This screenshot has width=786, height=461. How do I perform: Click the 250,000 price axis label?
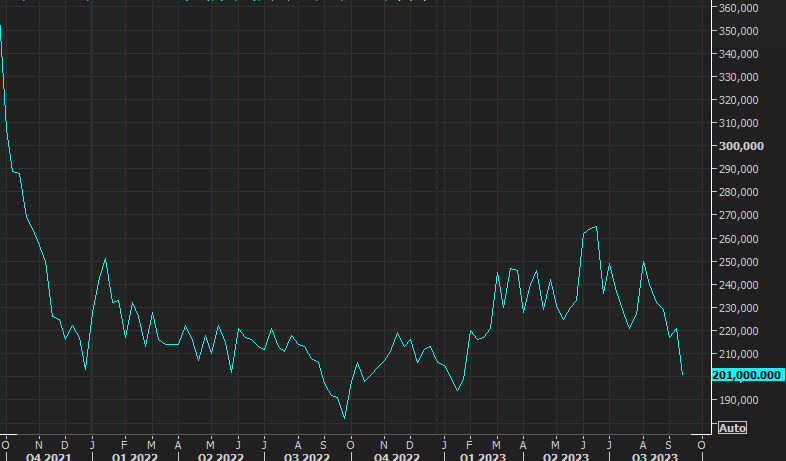[x=741, y=262]
